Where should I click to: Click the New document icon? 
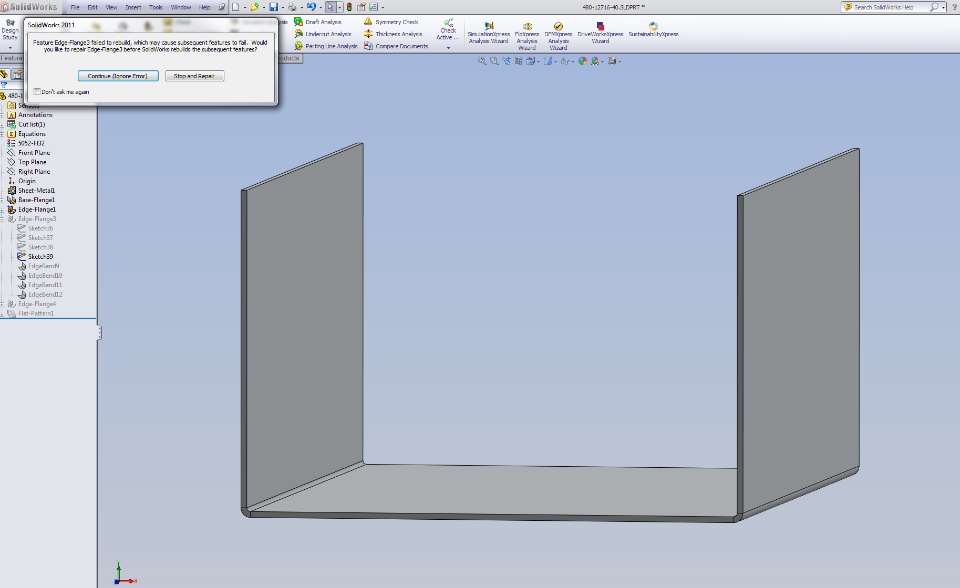(x=235, y=7)
